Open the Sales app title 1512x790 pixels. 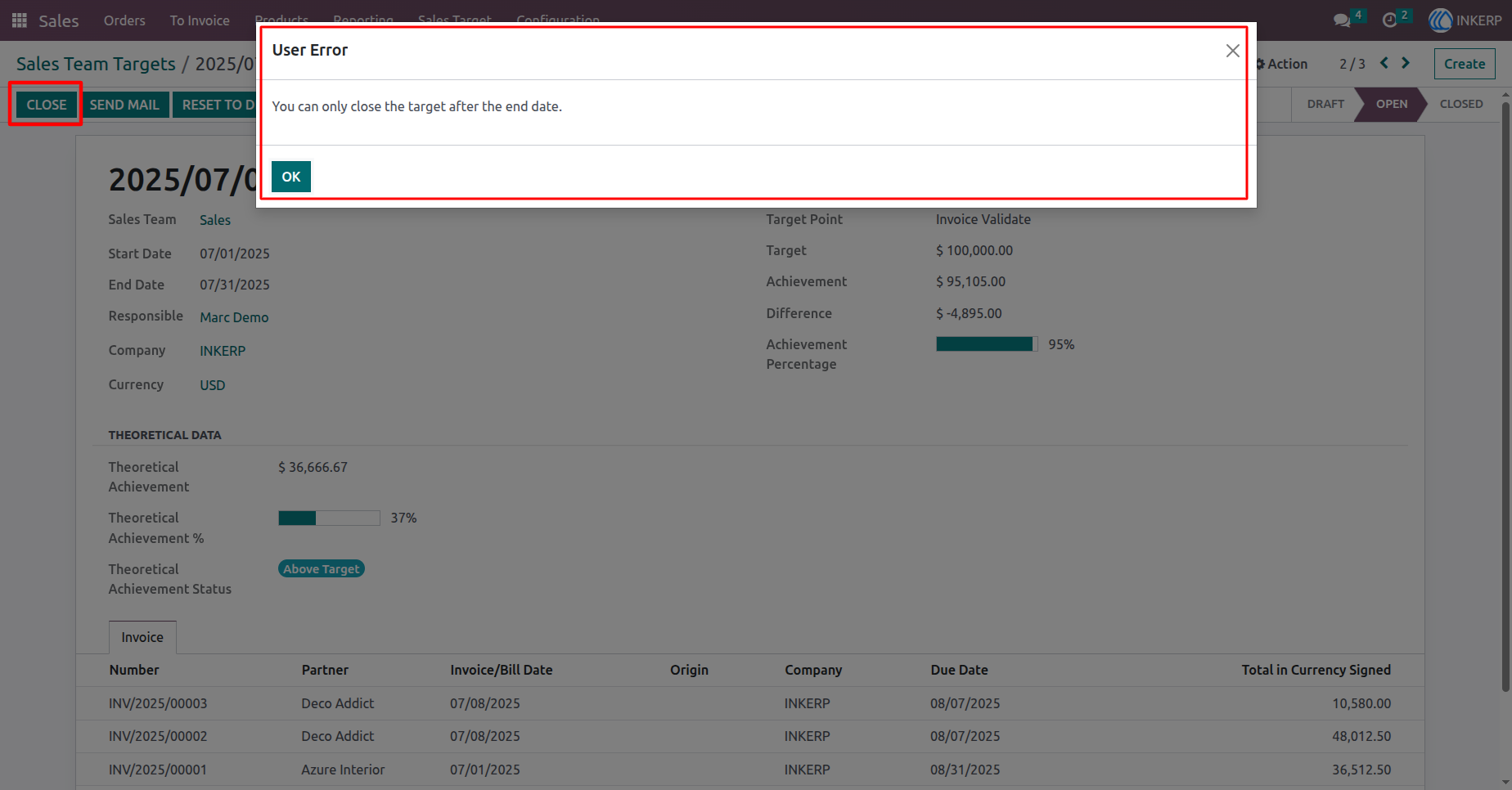(59, 20)
